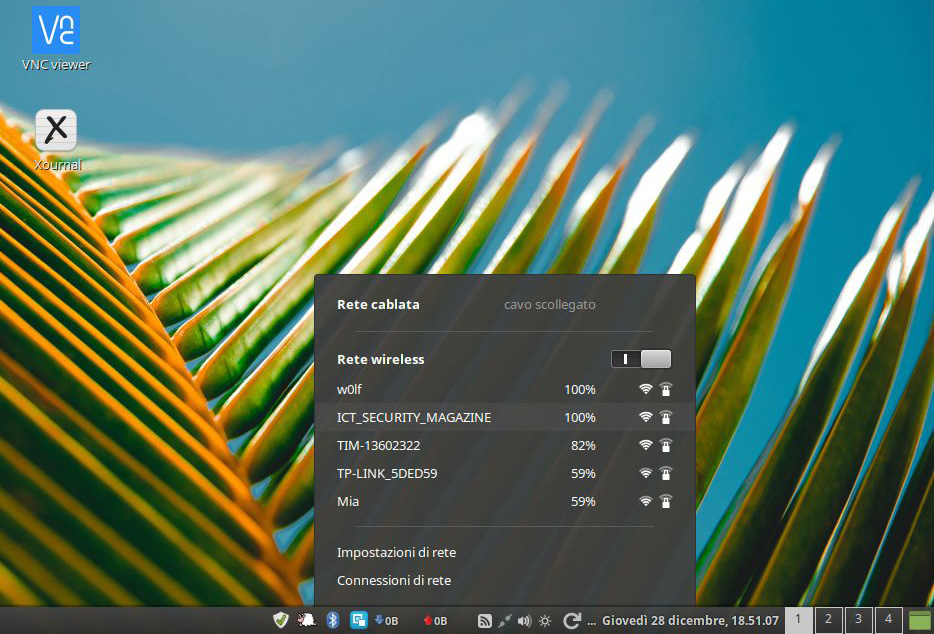This screenshot has height=634, width=934.
Task: Launch the Xournal desktop icon
Action: [56, 139]
